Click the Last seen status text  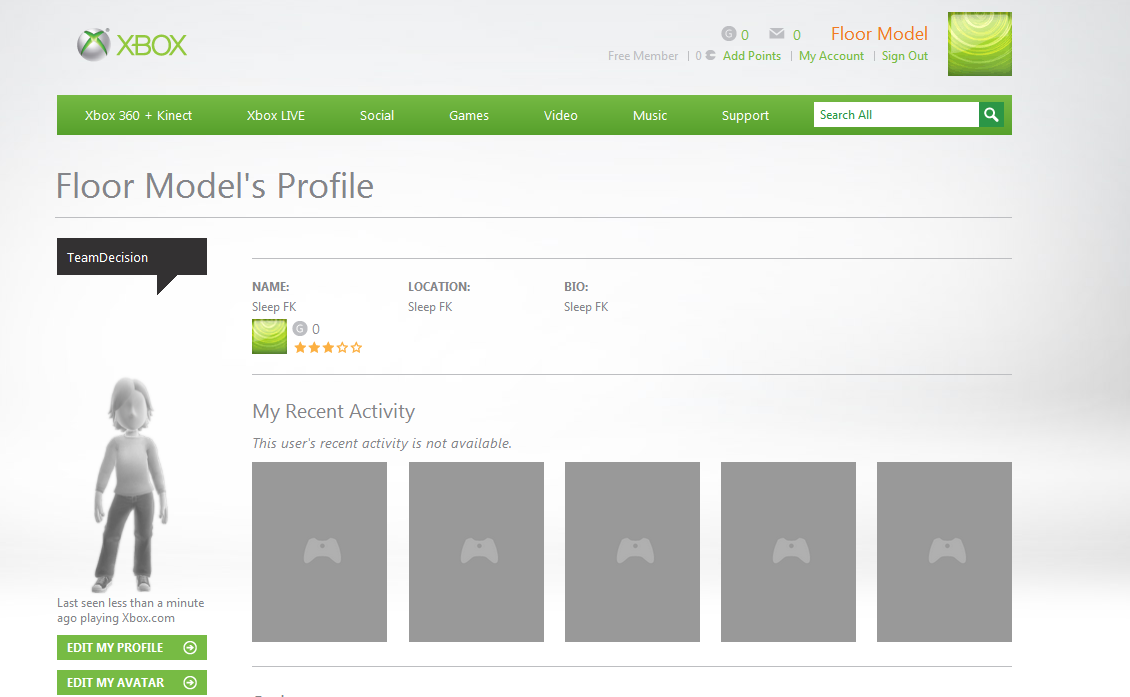[130, 611]
